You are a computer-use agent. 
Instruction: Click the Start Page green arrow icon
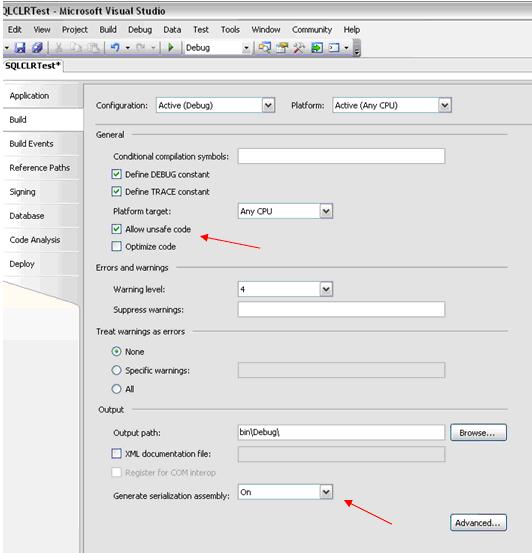(317, 48)
